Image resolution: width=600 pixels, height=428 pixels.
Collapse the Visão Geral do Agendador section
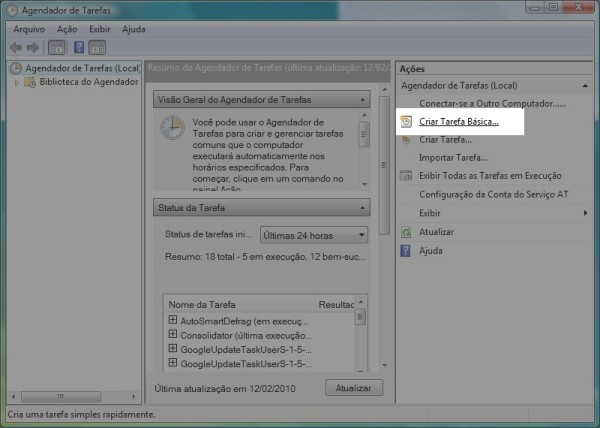click(363, 100)
